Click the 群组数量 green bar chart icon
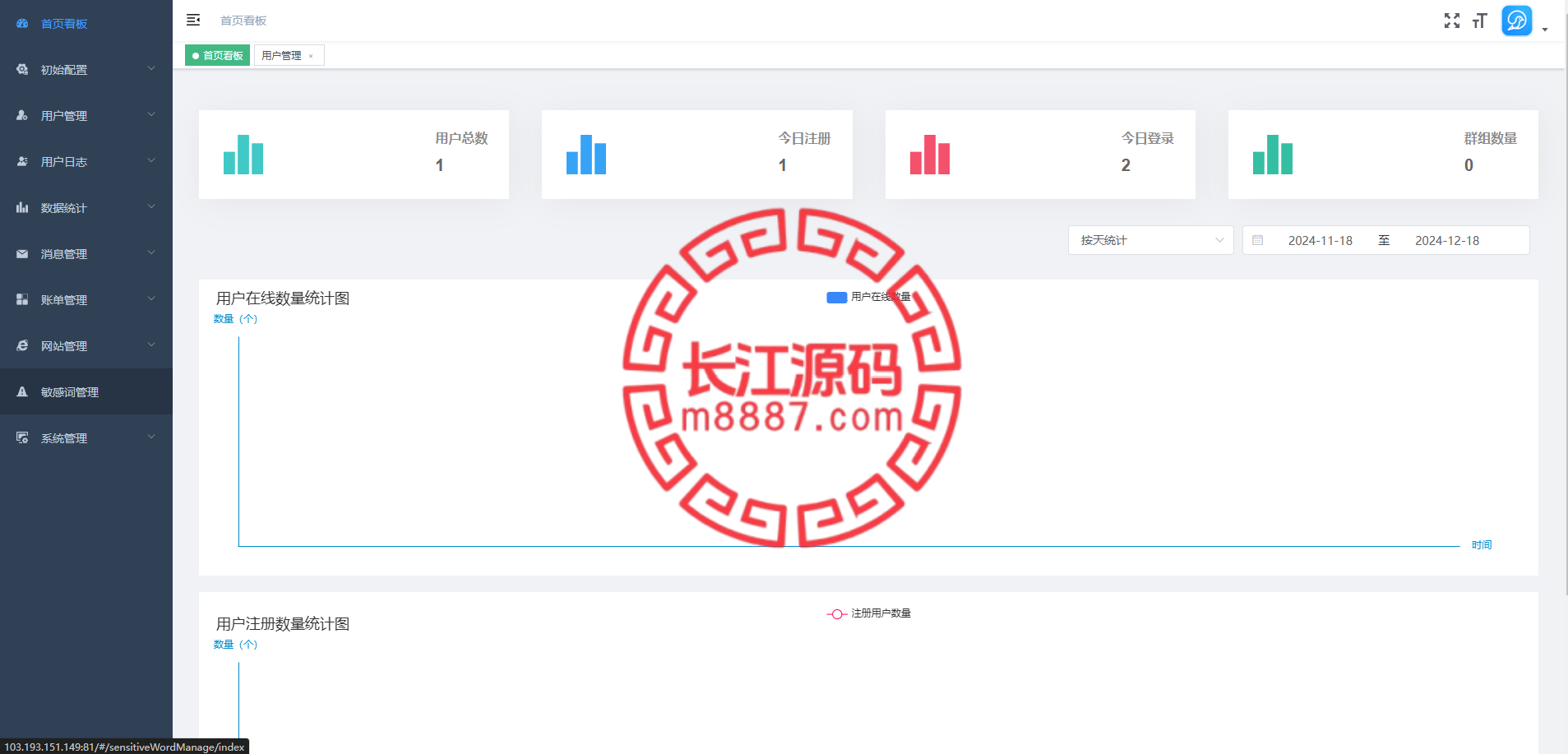This screenshot has height=754, width=1568. [1273, 155]
